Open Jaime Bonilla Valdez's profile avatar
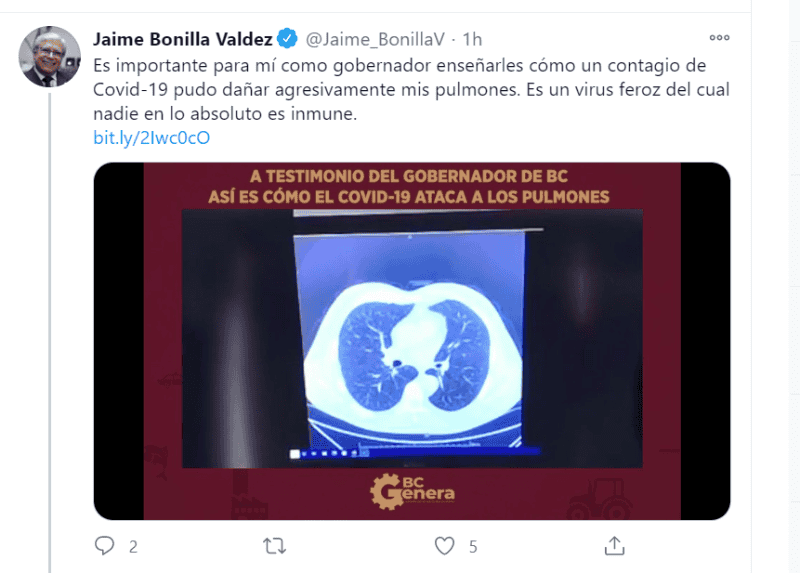Viewport: 800px width, 573px height. [x=49, y=57]
